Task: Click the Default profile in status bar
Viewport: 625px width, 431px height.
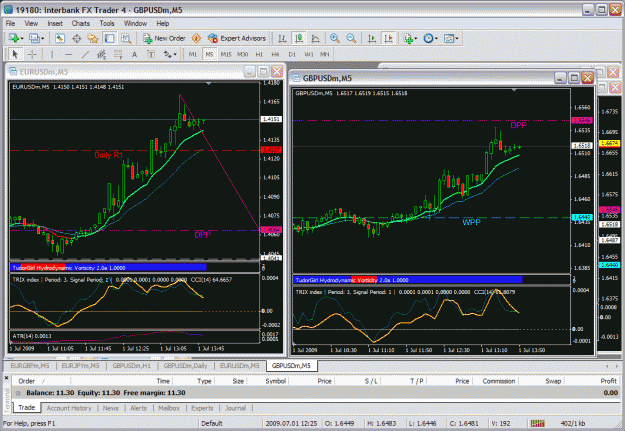Action: [211, 423]
